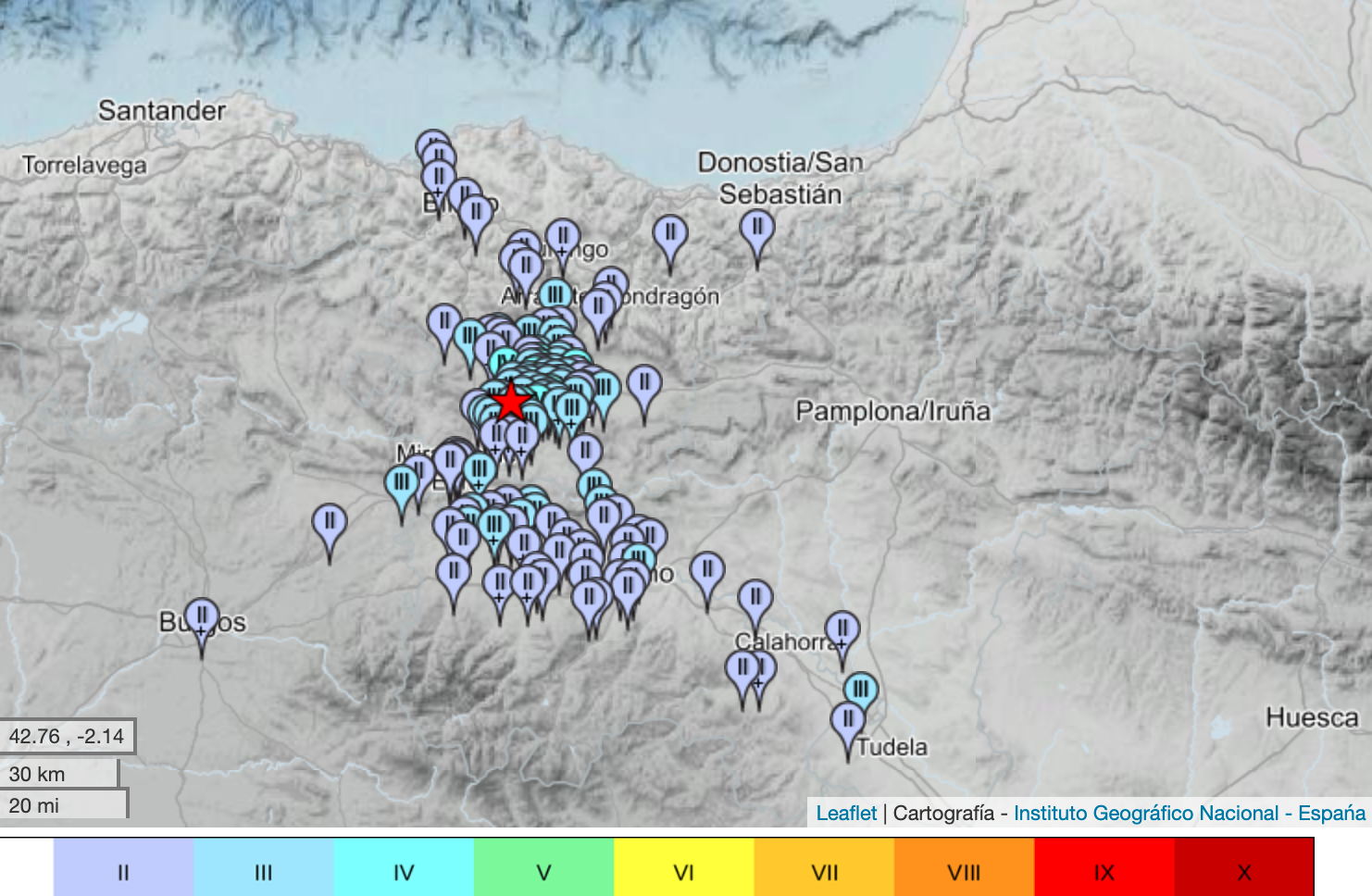The width and height of the screenshot is (1372, 896).
Task: Click the II marker east of Logroño
Action: click(x=708, y=569)
